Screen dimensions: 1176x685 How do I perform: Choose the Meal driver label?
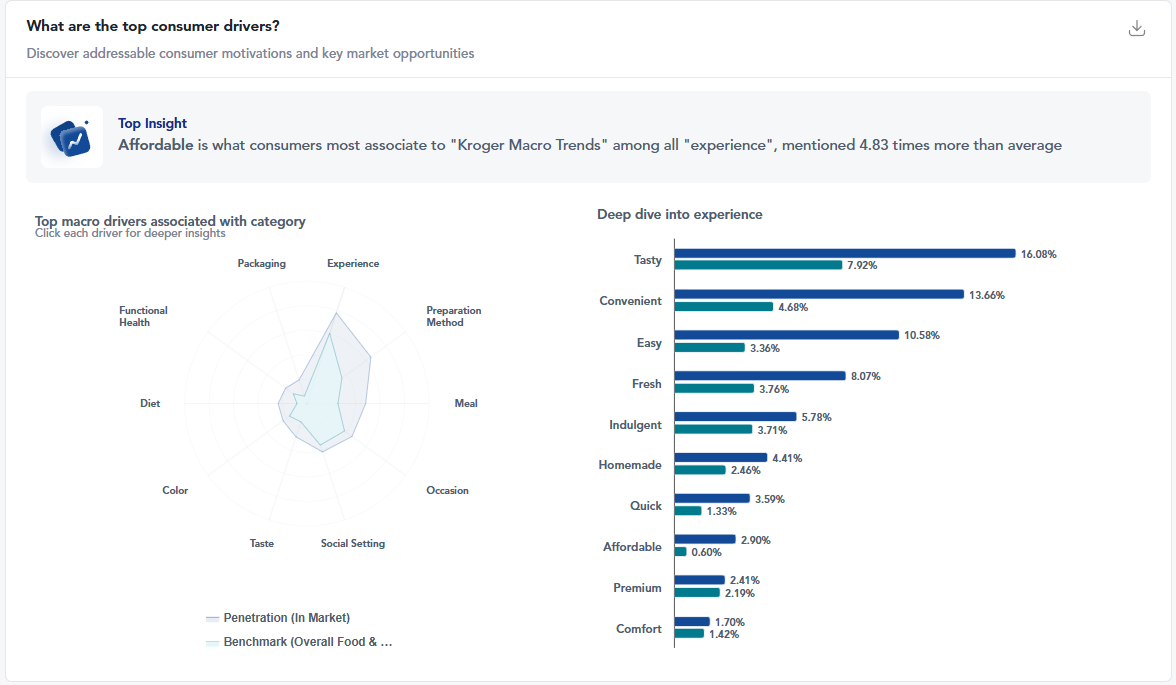pos(466,404)
